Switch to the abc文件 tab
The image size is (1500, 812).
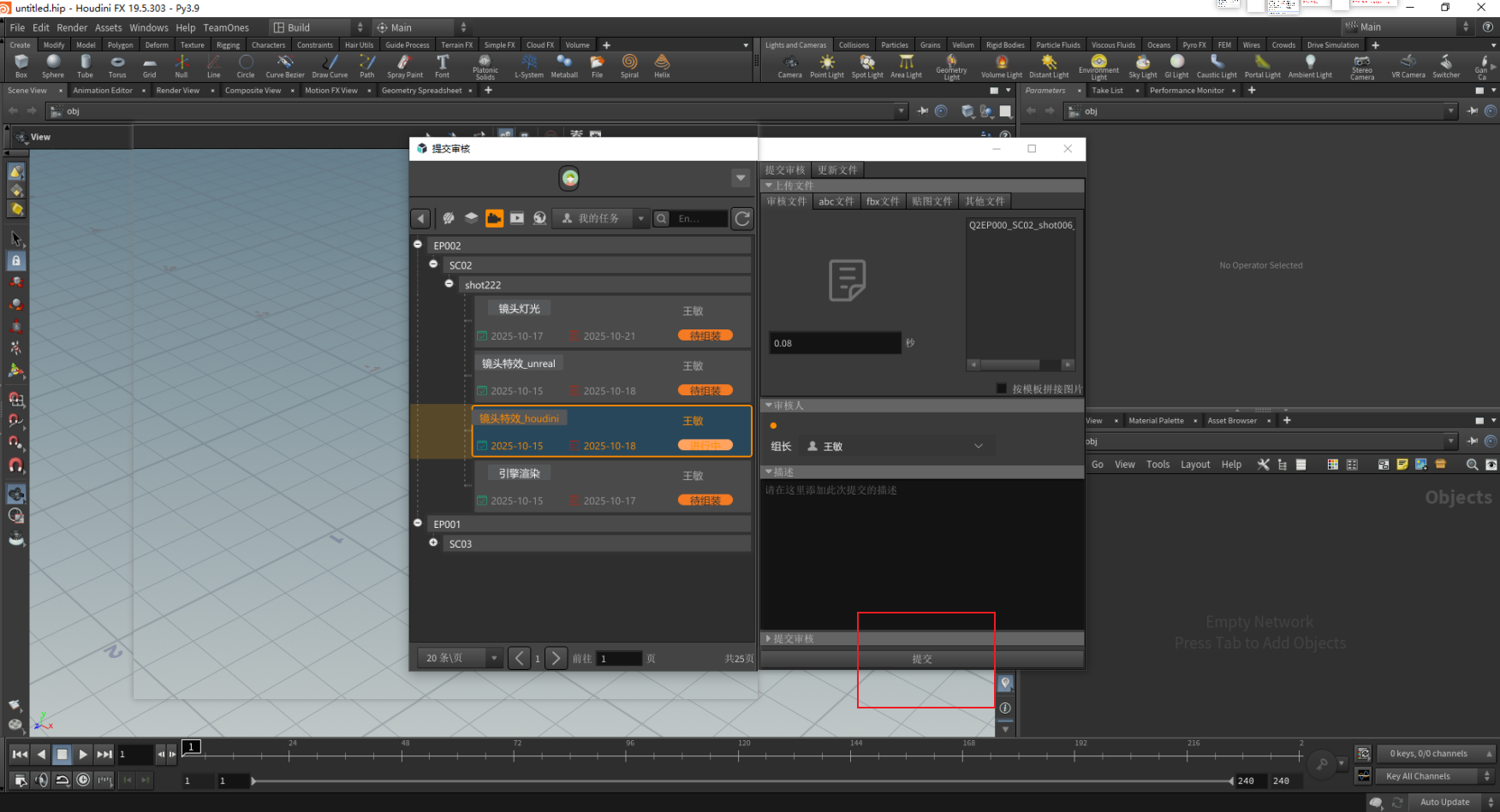(x=836, y=202)
